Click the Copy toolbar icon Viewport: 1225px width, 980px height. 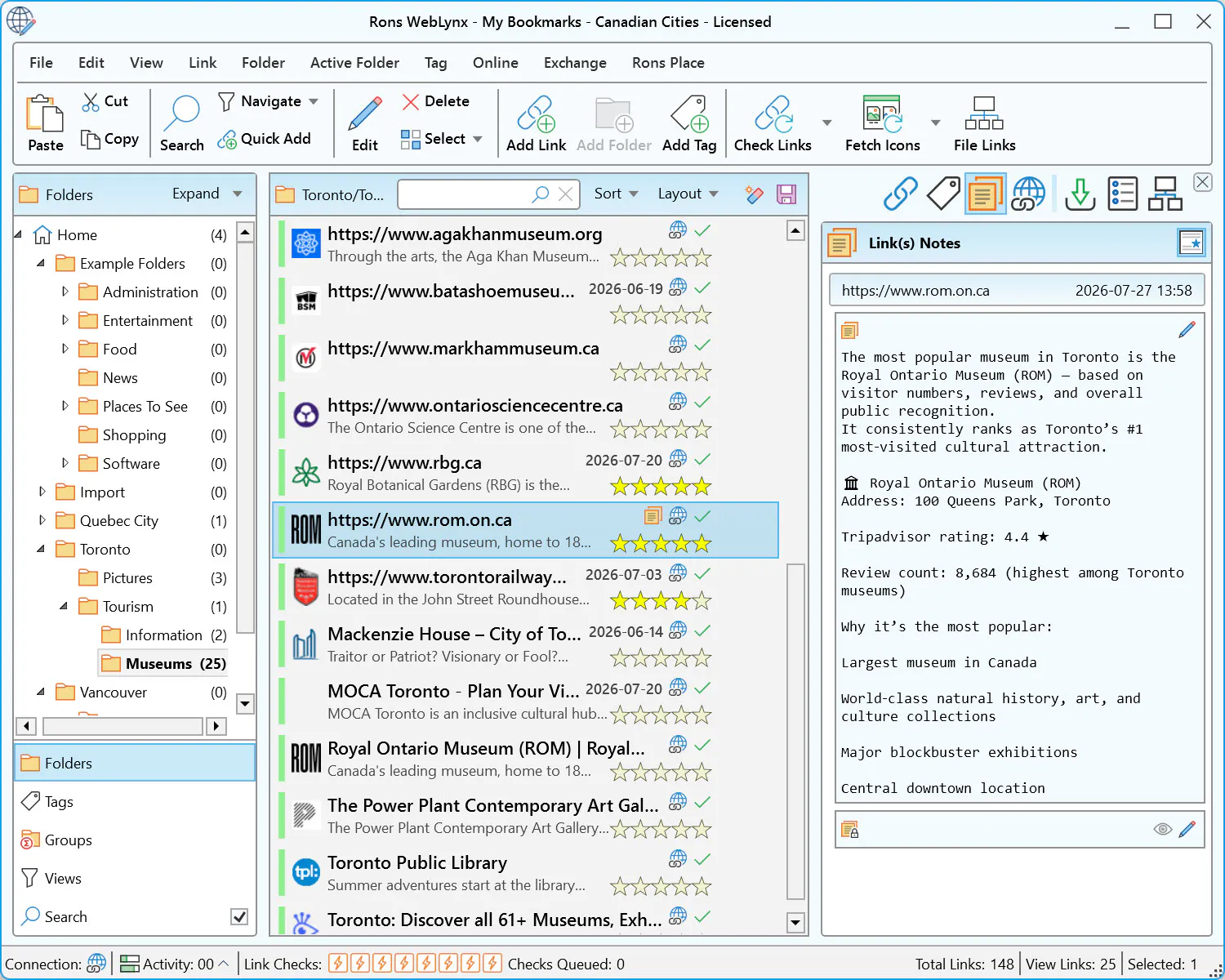pyautogui.click(x=109, y=139)
